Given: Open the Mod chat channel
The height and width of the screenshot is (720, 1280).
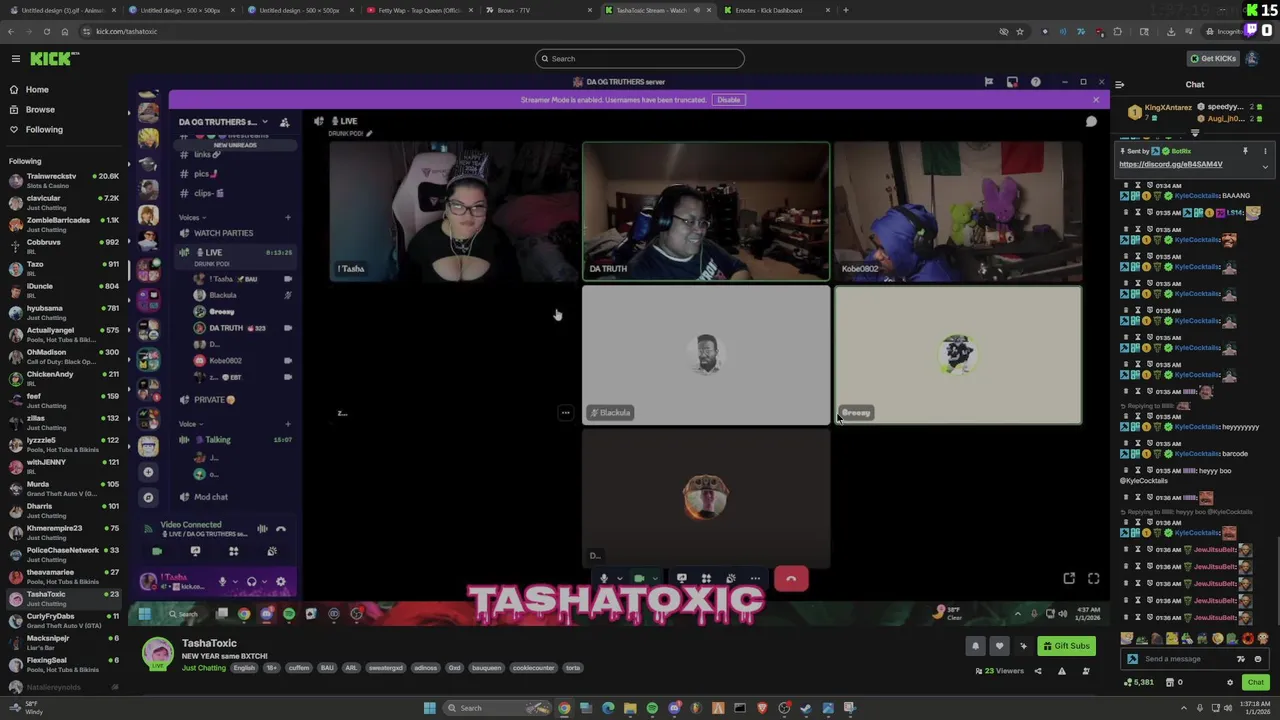Looking at the screenshot, I should [210, 497].
